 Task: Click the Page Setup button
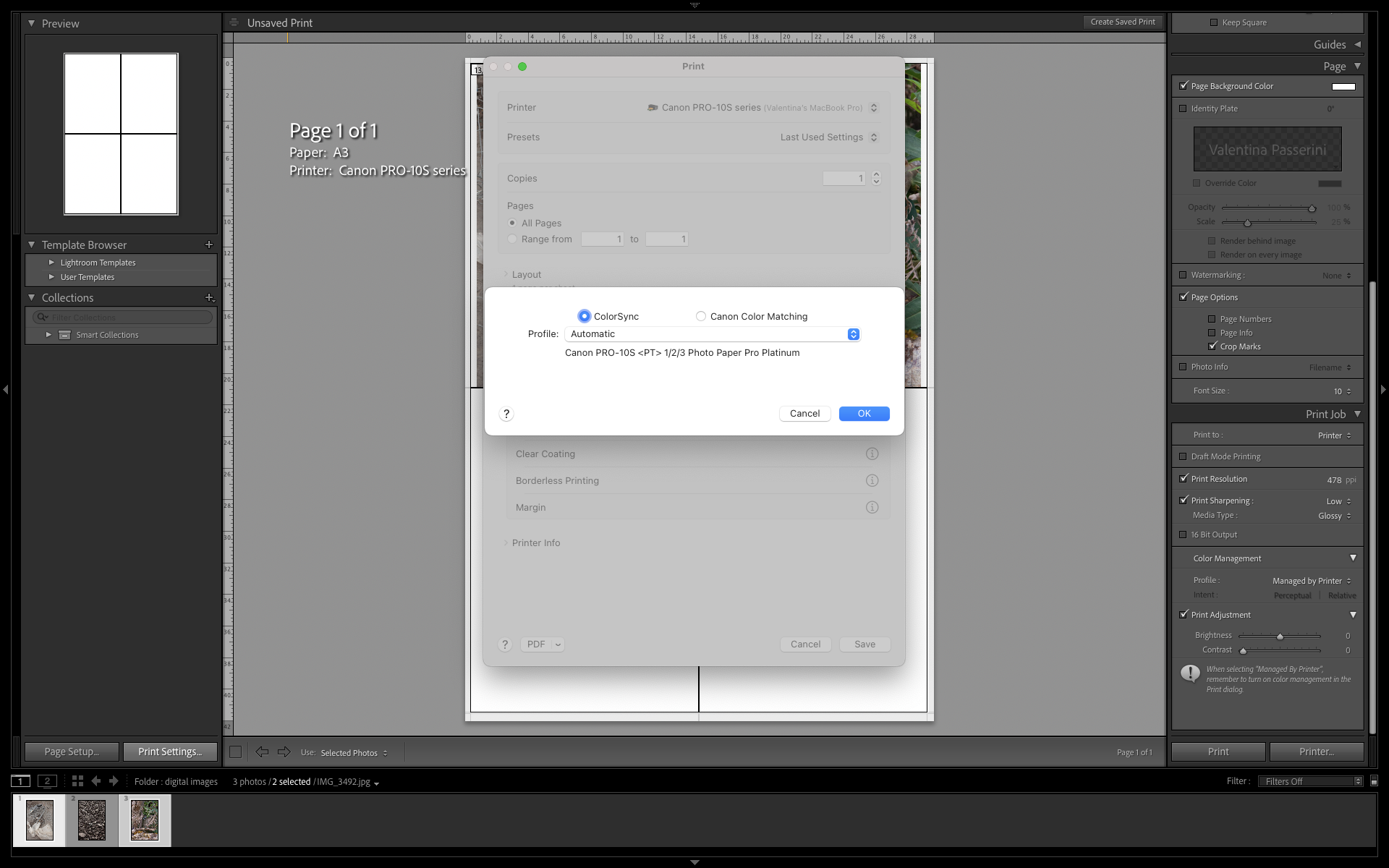(x=72, y=752)
